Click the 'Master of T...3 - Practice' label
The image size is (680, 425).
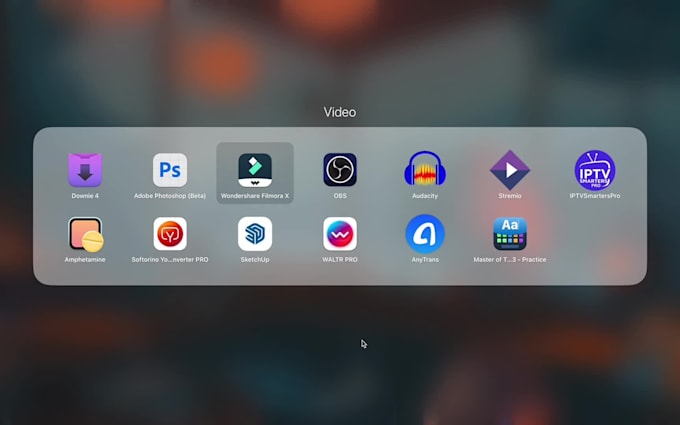tap(510, 260)
